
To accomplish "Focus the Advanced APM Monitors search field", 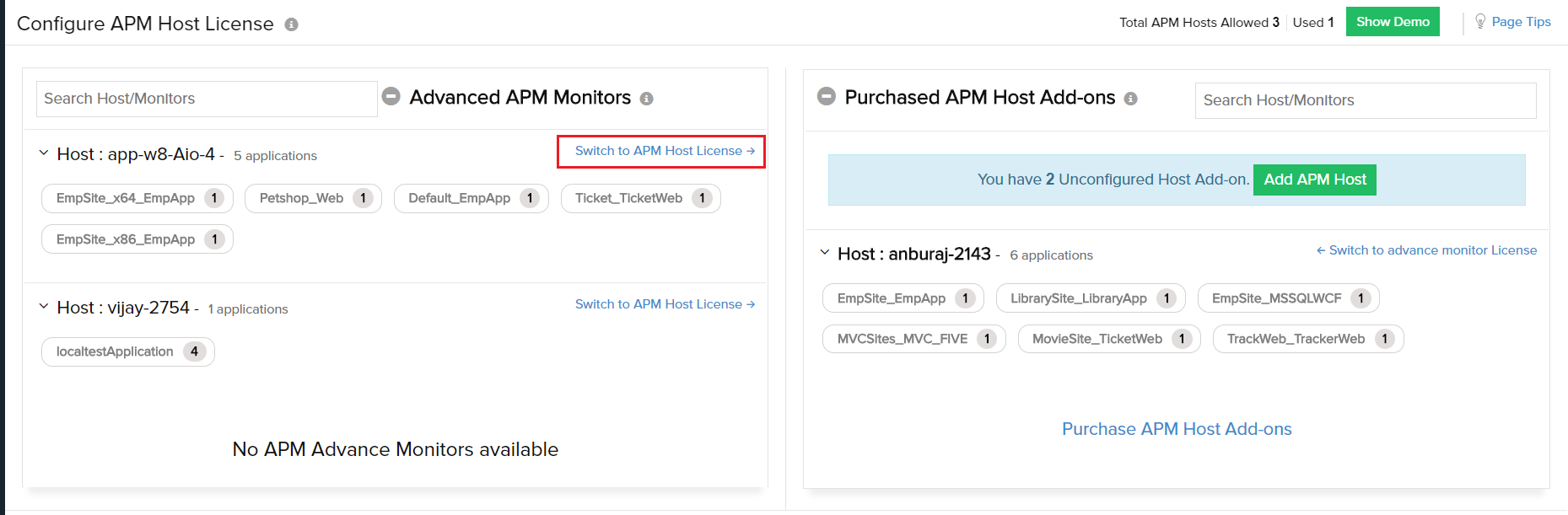I will coord(206,99).
